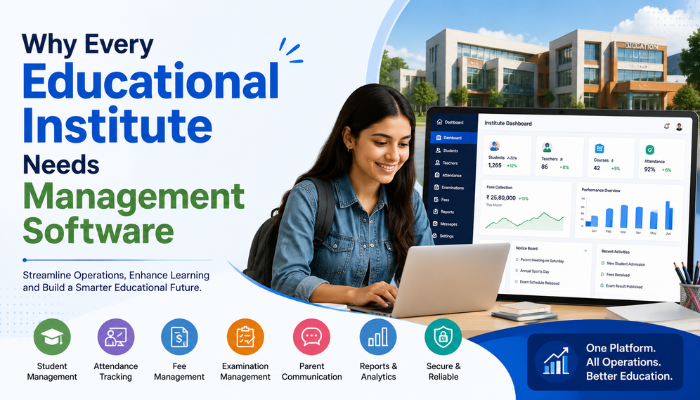
Task: Open Reports in the dashboard sidebar
Action: point(444,212)
